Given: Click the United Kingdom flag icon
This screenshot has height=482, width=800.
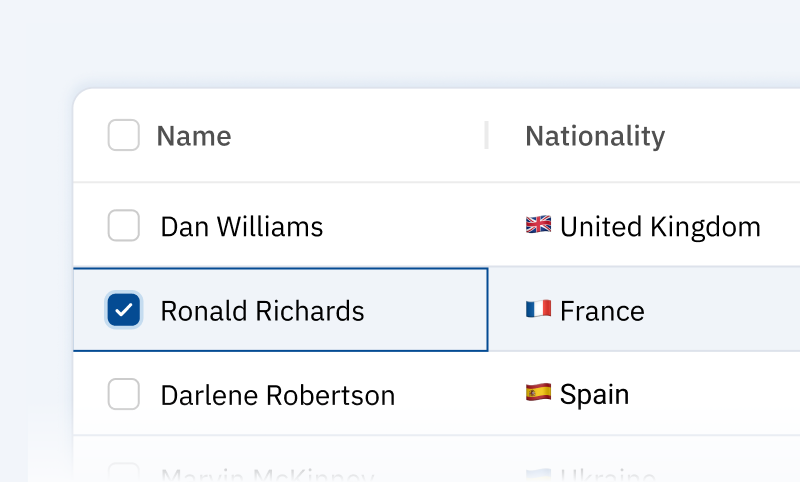Looking at the screenshot, I should 538,225.
